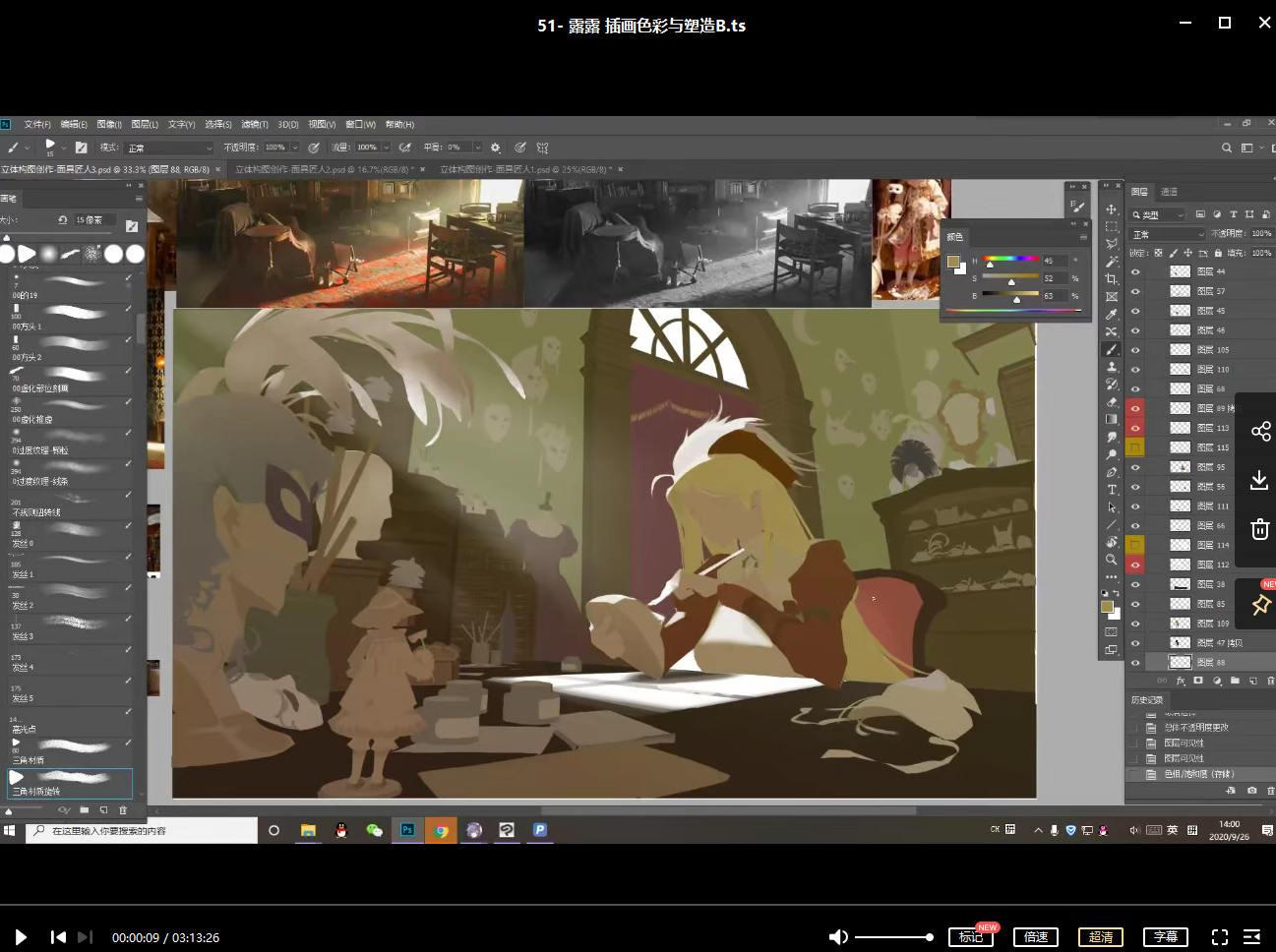Open the 文件(F) menu

37,125
